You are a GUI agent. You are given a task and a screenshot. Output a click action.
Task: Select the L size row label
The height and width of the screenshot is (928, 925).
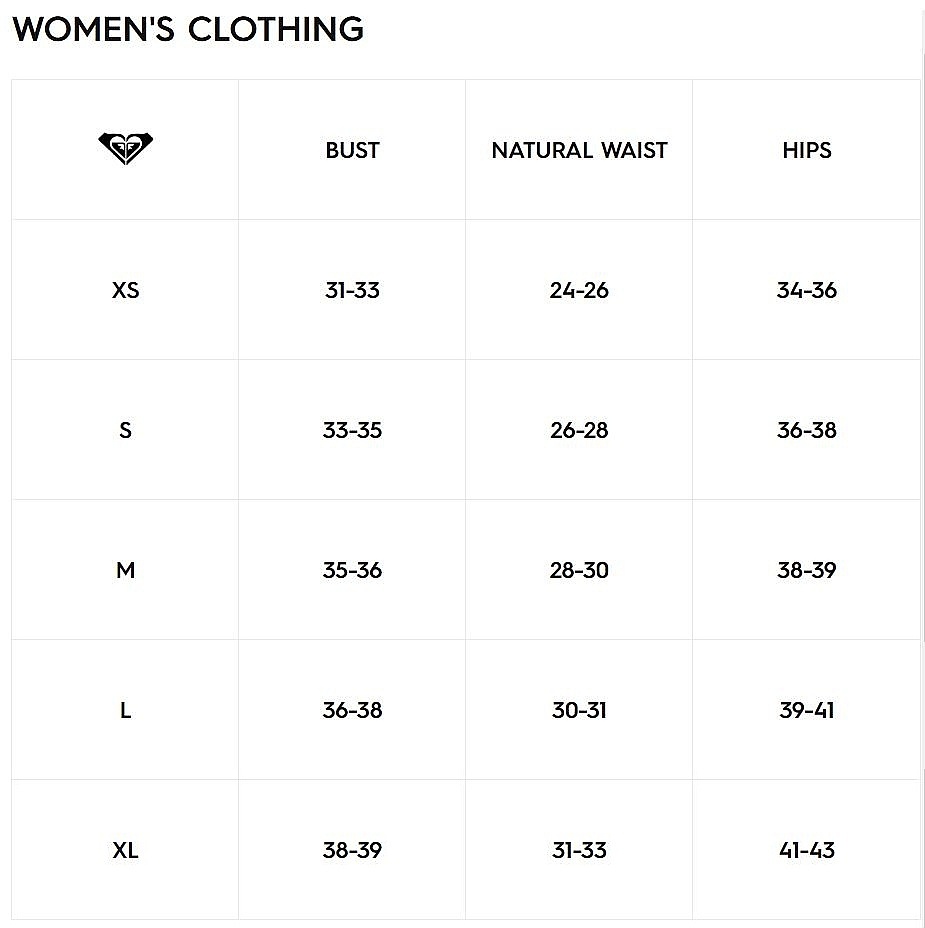[x=125, y=710]
